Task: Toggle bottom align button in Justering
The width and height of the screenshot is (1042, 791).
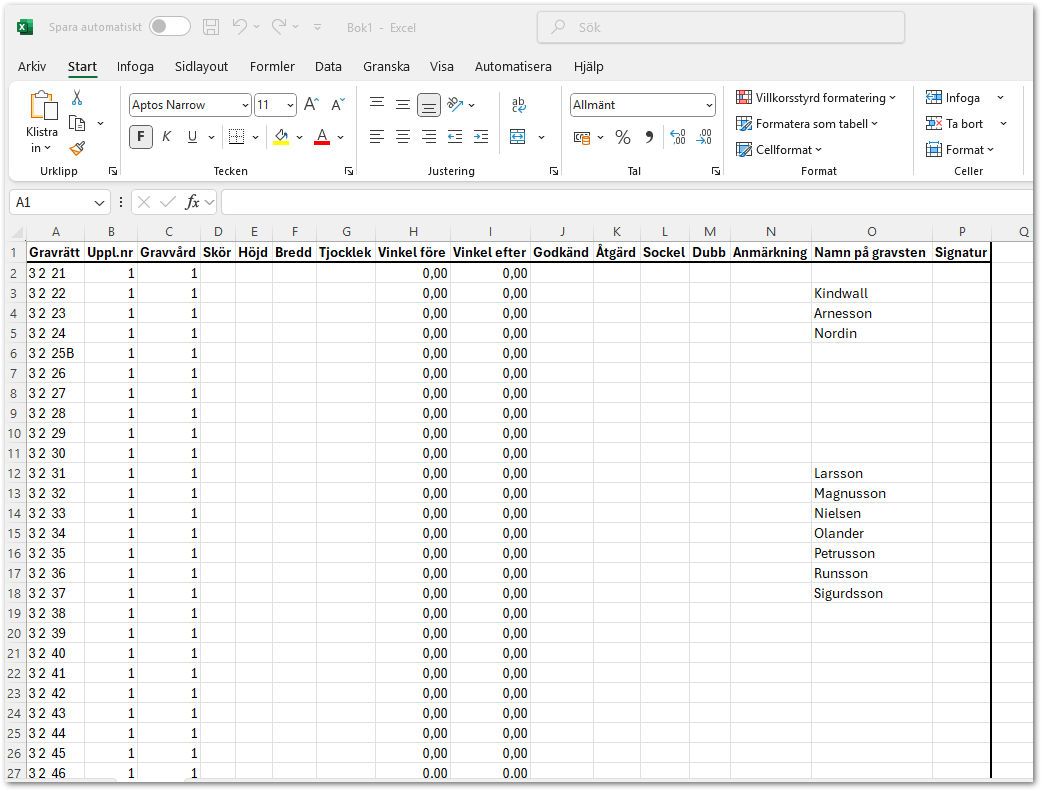Action: (x=429, y=105)
